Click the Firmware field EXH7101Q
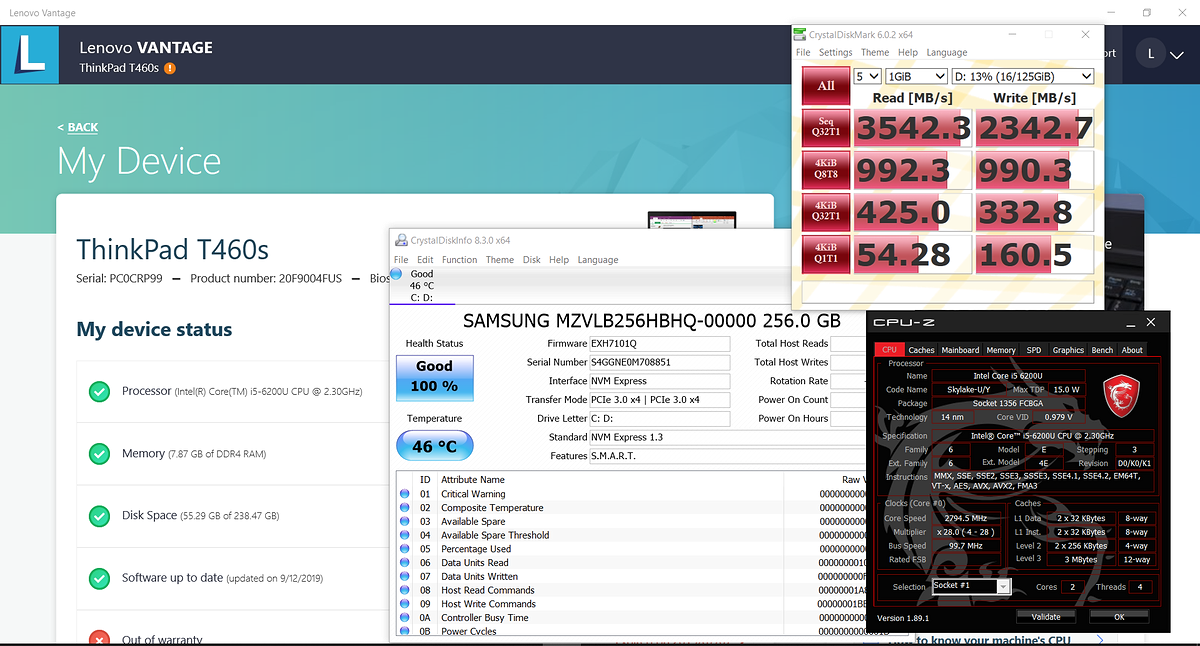1200x646 pixels. tap(660, 344)
